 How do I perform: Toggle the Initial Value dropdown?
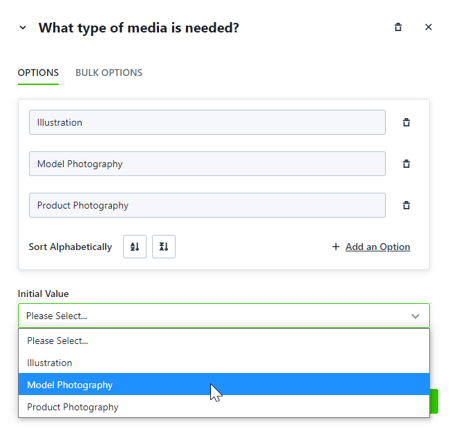(x=224, y=315)
